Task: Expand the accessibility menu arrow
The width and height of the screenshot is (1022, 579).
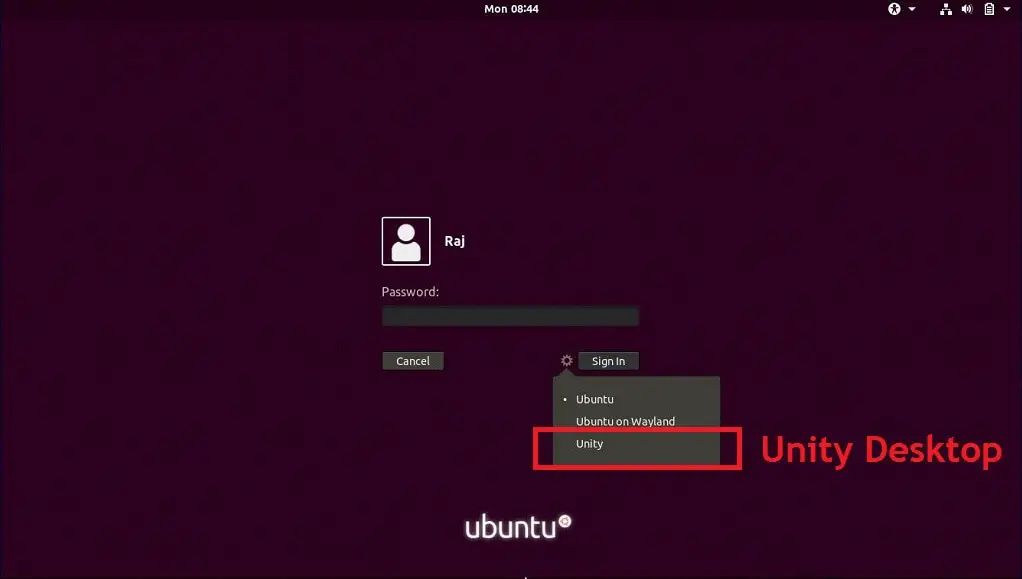Action: tap(912, 9)
